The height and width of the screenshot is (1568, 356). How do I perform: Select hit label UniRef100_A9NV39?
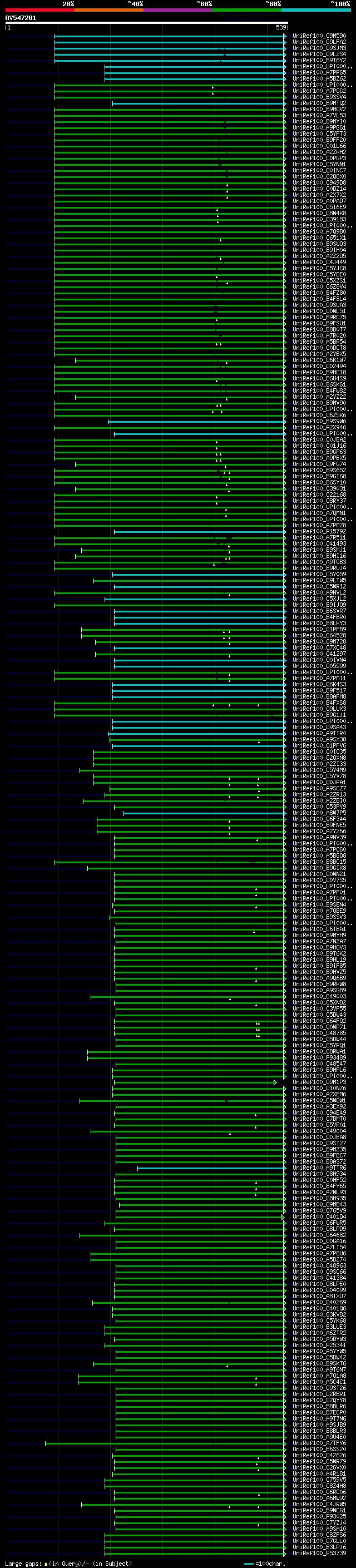point(319,838)
